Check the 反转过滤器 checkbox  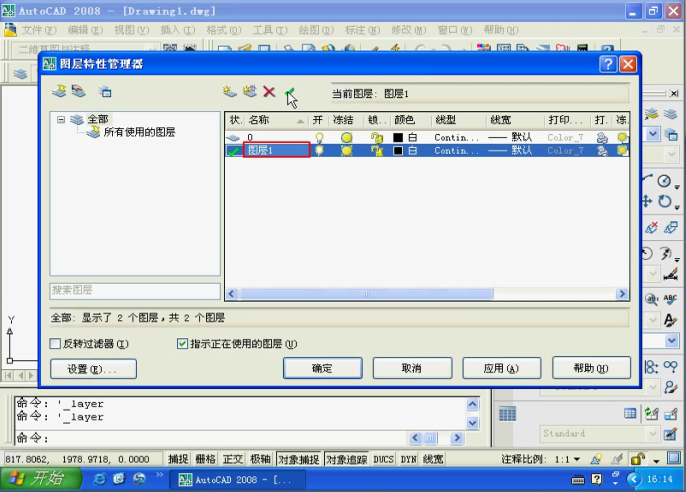coord(55,344)
